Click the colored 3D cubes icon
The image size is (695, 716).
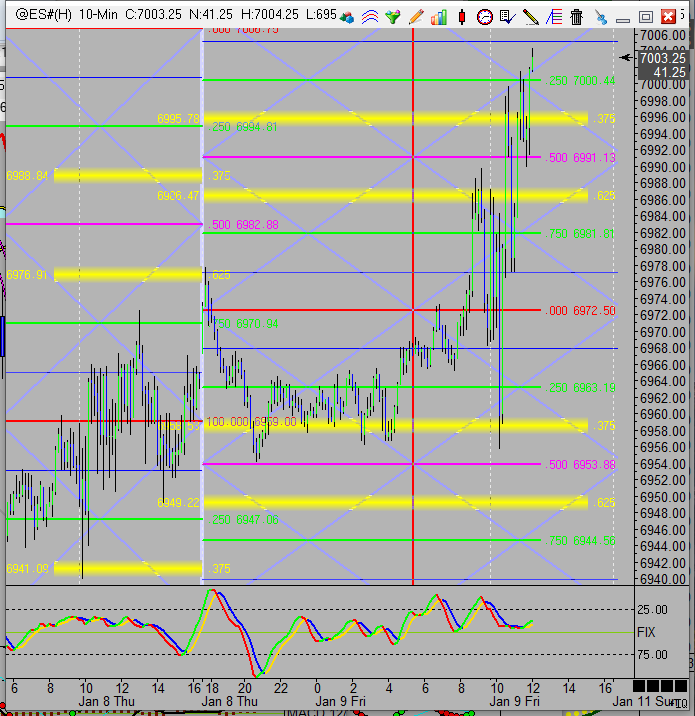click(x=347, y=17)
